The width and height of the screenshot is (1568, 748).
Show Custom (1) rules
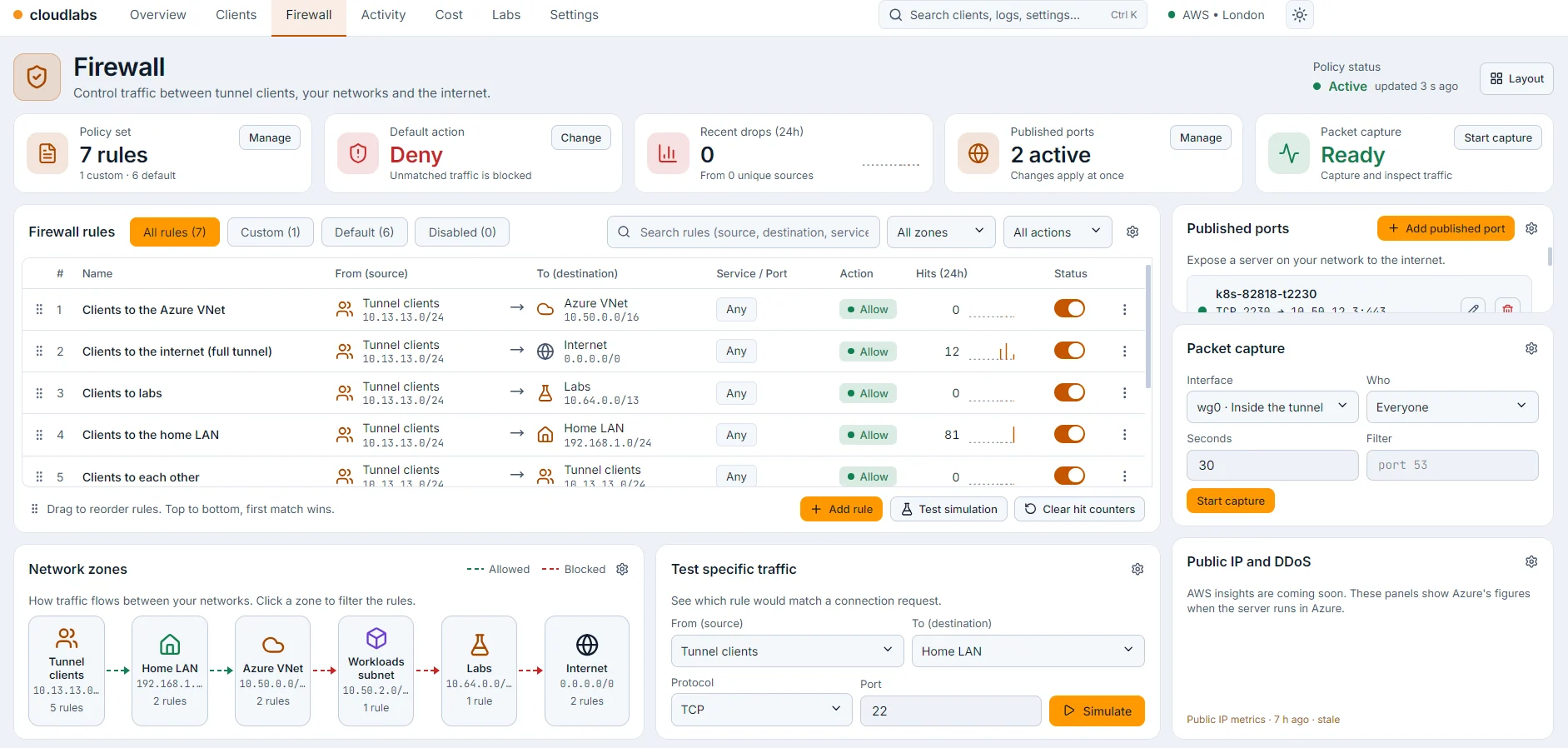point(271,232)
